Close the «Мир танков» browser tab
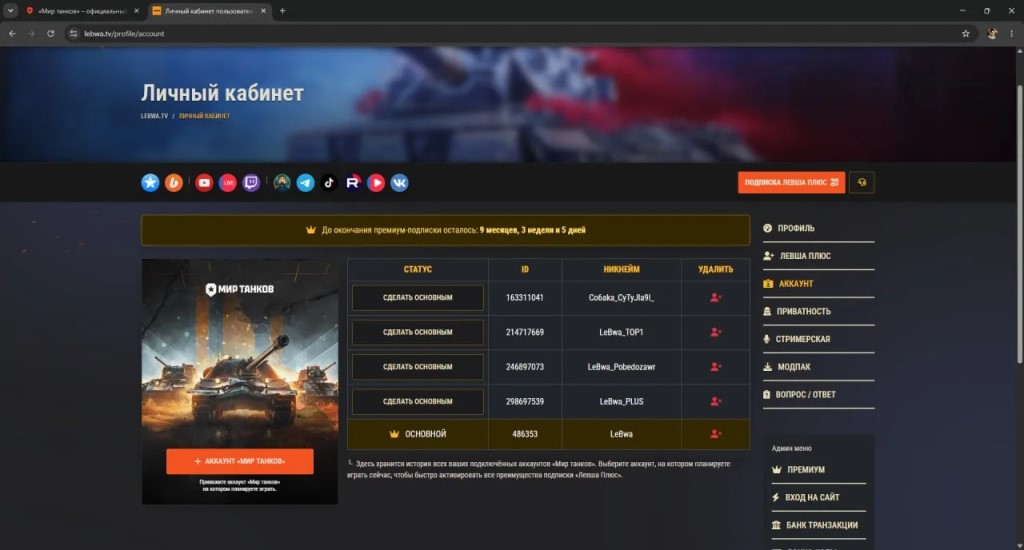The height and width of the screenshot is (550, 1024). click(136, 10)
